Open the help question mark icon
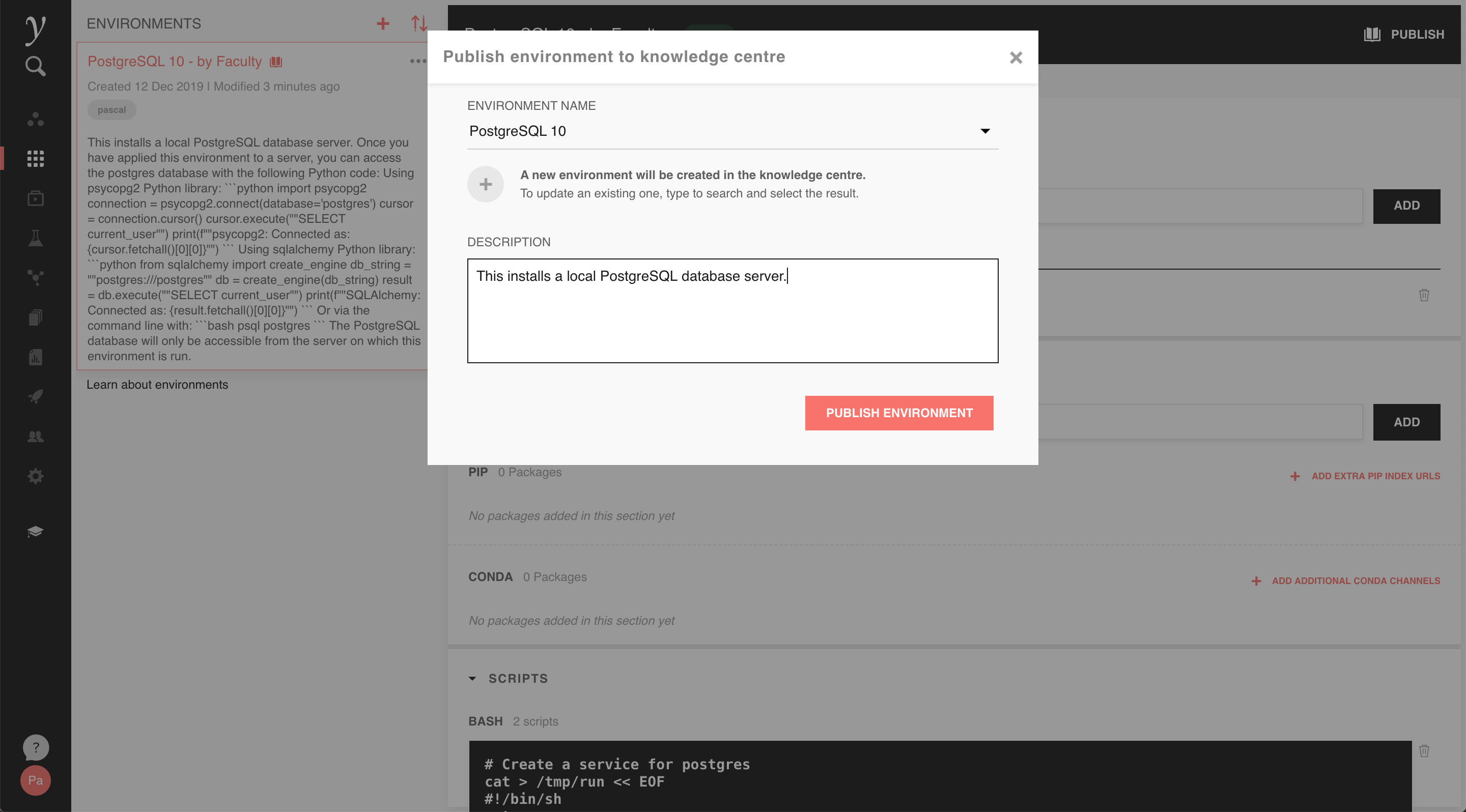The height and width of the screenshot is (812, 1466). (x=35, y=747)
